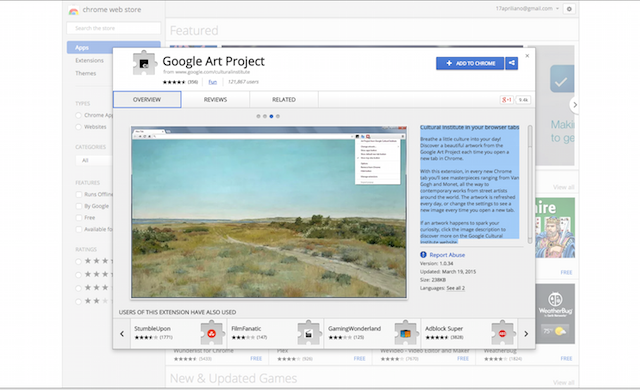Click the Report Abuse info icon
Image resolution: width=640 pixels, height=390 pixels.
click(x=423, y=255)
